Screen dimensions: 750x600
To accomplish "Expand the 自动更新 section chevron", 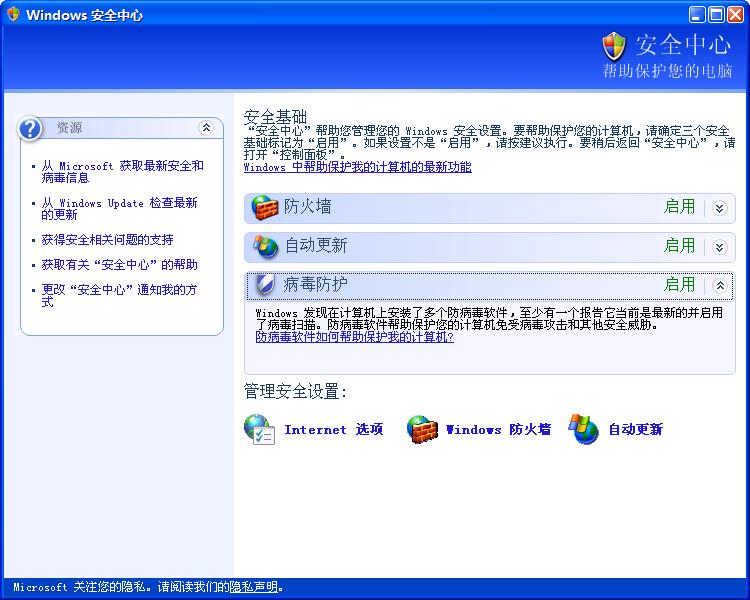I will [x=719, y=247].
